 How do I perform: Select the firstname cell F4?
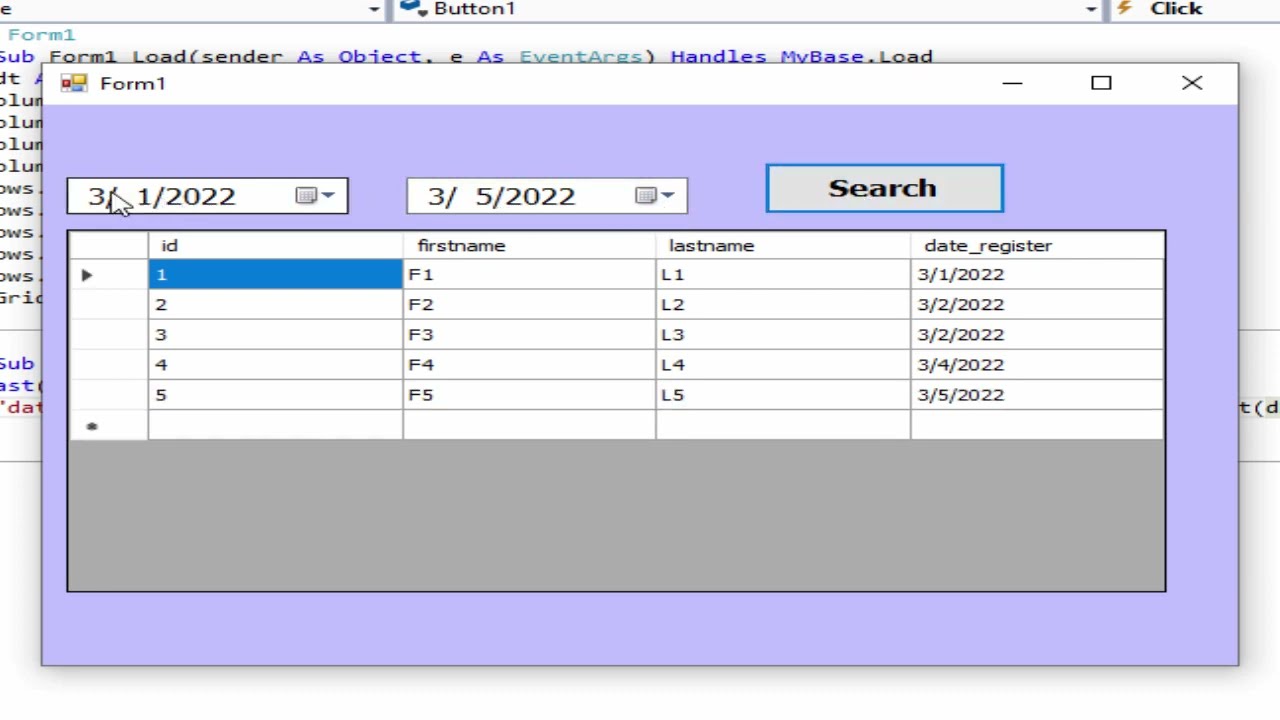(x=529, y=365)
